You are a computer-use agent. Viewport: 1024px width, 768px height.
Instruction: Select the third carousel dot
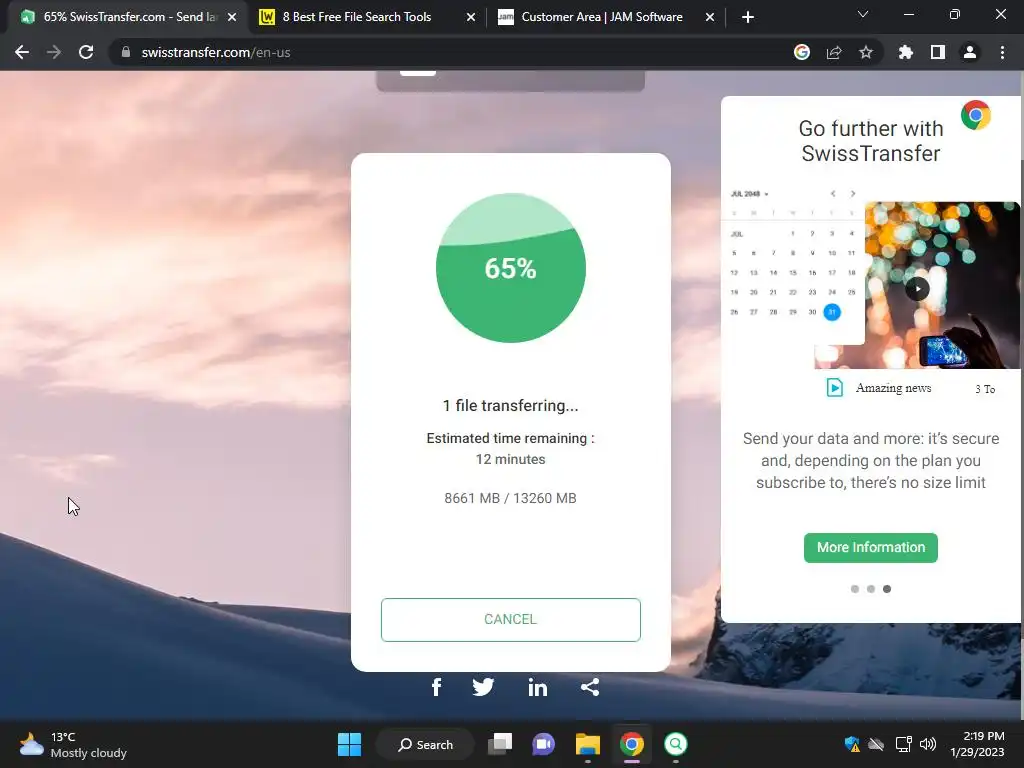(x=887, y=589)
